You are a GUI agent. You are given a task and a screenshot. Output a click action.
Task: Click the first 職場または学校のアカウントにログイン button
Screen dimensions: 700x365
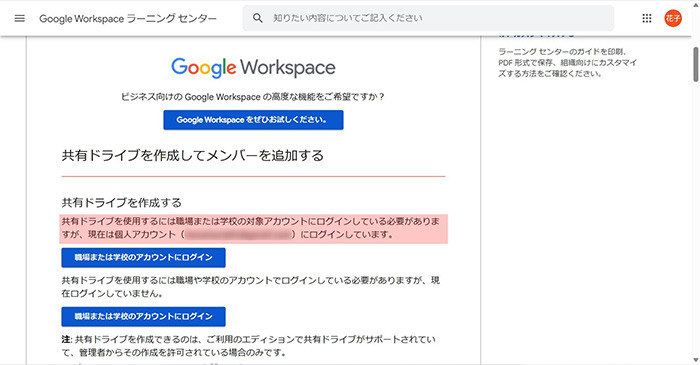pos(143,257)
